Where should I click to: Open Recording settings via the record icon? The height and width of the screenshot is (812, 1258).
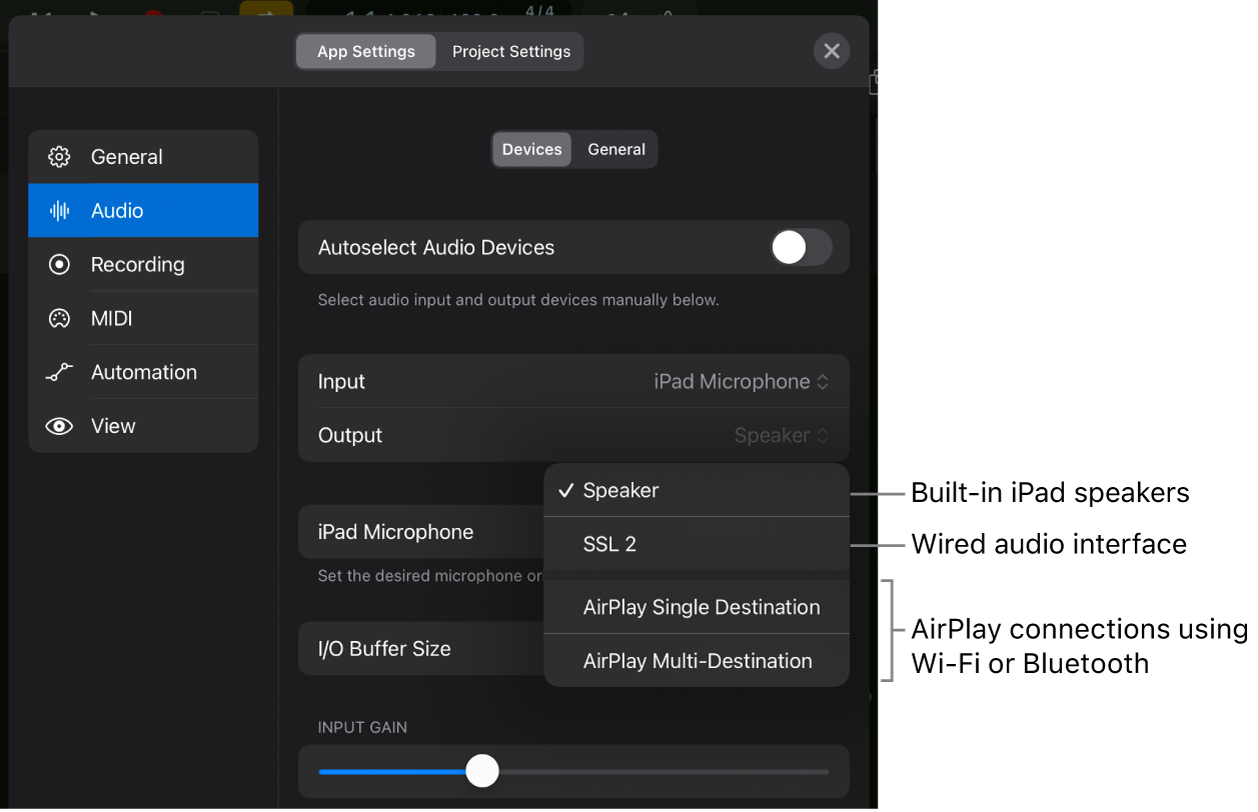60,264
